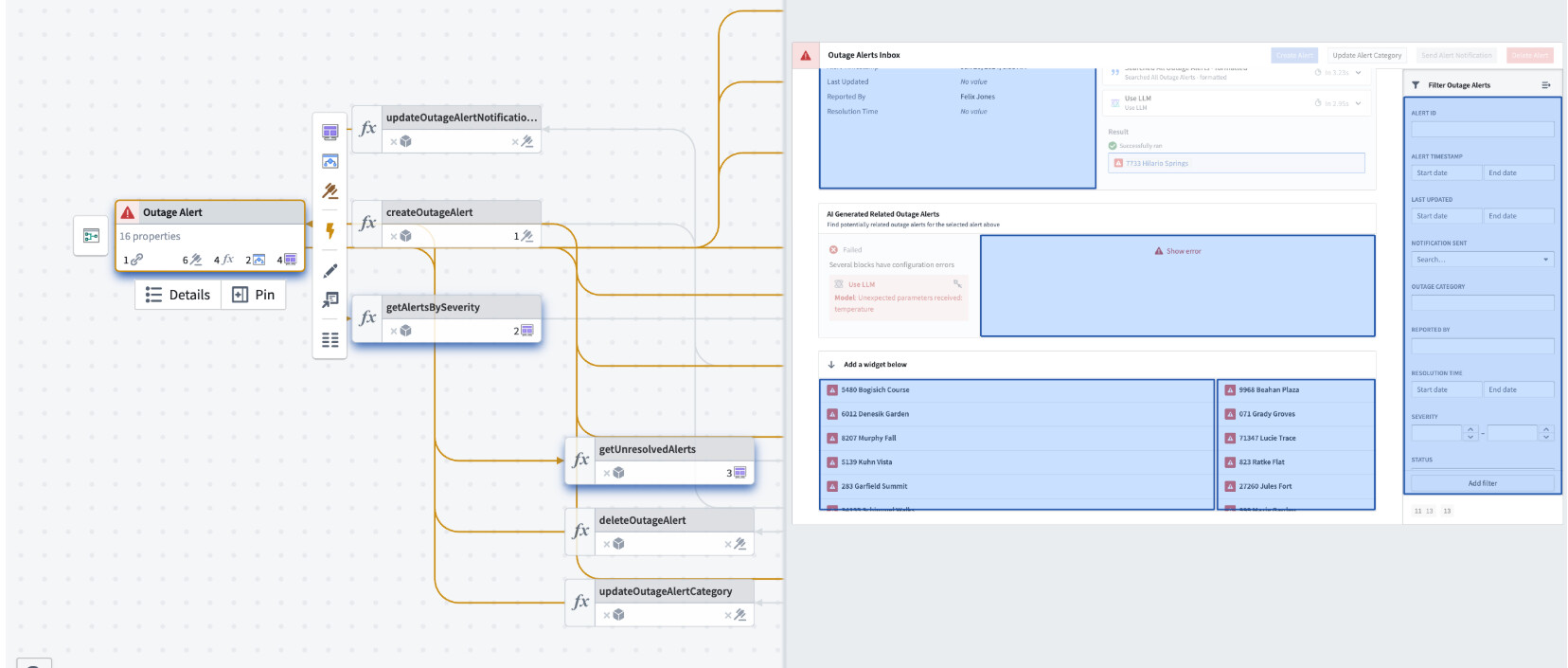Show the 2 interfaces count on Outage Alert
Image resolution: width=1568 pixels, height=668 pixels.
coord(256,260)
